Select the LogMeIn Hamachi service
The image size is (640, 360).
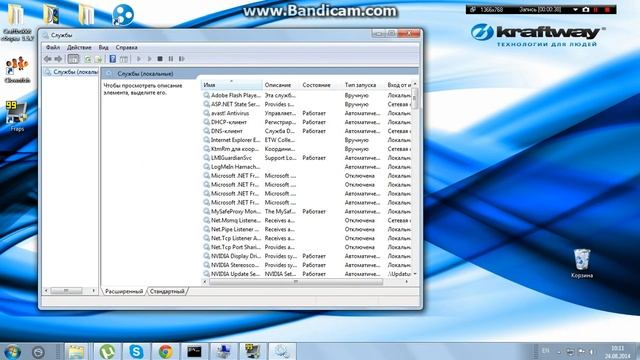tap(307, 167)
